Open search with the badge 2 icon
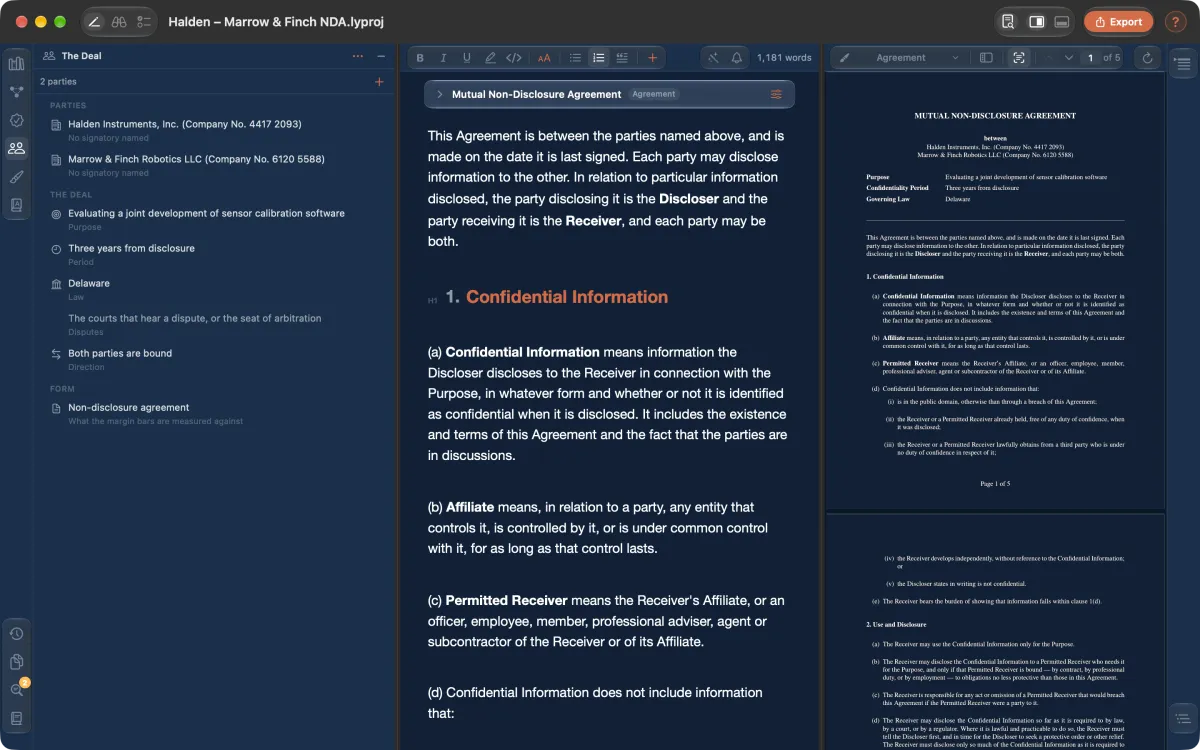Viewport: 1200px width, 750px height. 17,689
